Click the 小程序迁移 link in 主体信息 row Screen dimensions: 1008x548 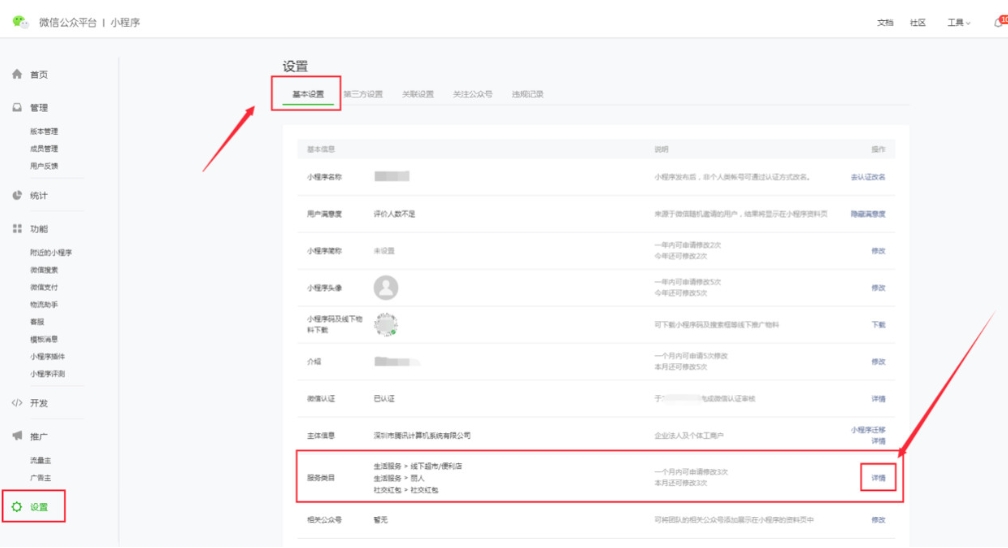coord(868,430)
